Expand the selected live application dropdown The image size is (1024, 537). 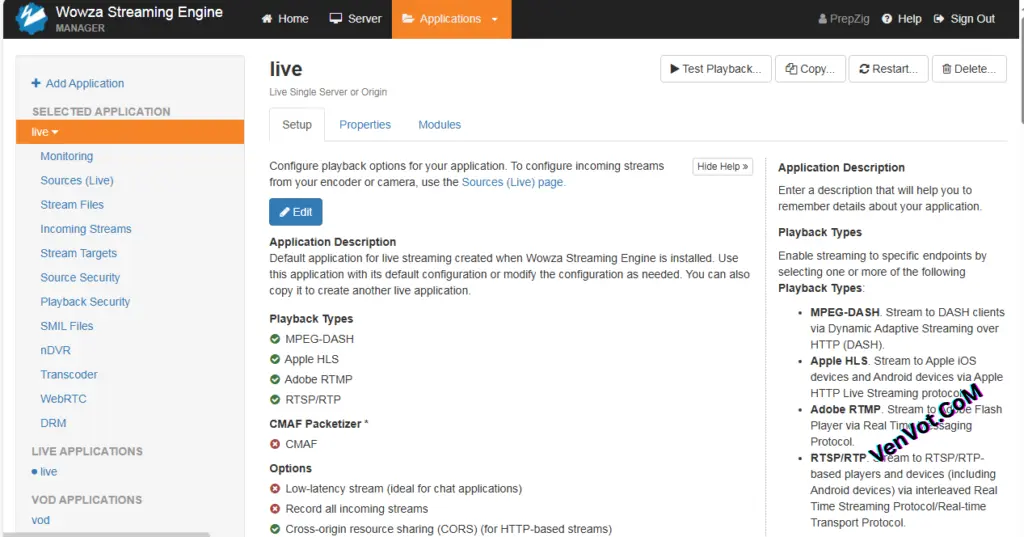pos(130,132)
